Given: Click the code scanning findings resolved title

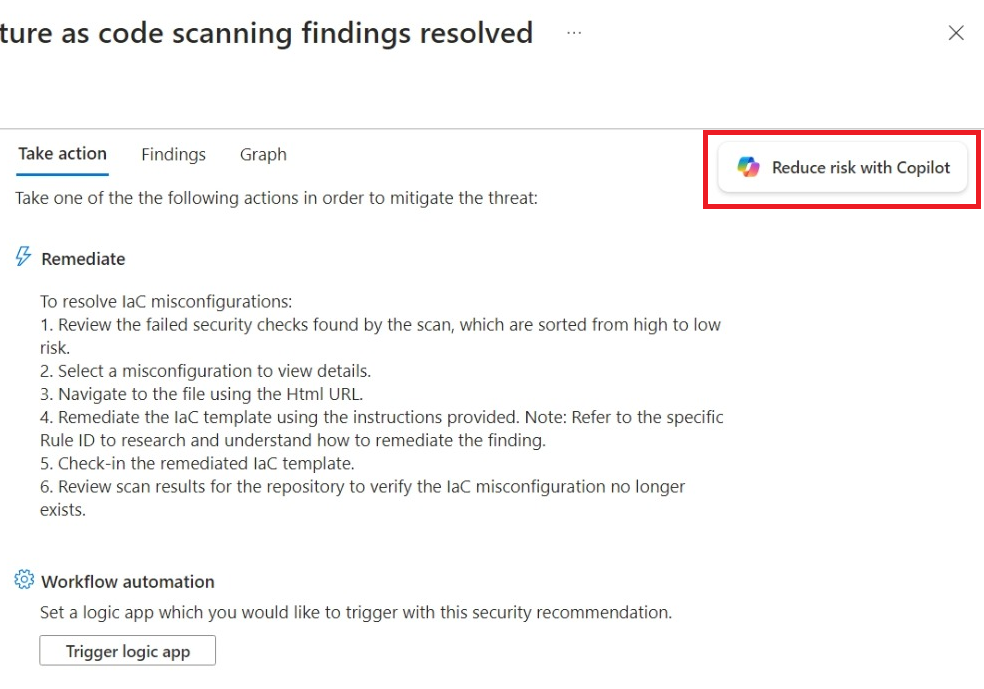Looking at the screenshot, I should (267, 33).
